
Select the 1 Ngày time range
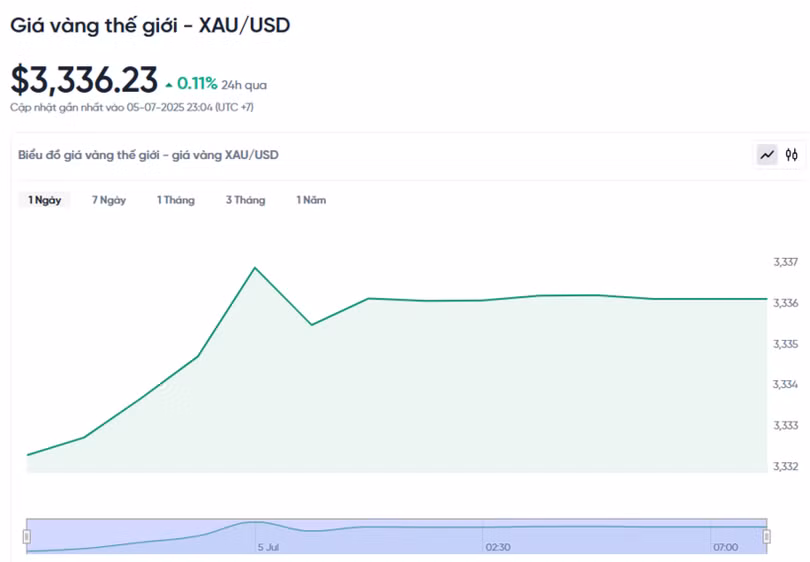pos(45,200)
